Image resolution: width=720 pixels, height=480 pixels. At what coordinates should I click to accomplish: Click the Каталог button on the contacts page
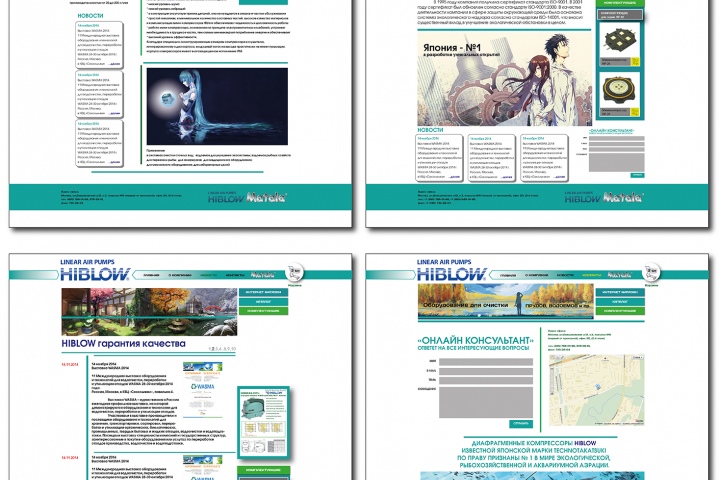[x=620, y=302]
